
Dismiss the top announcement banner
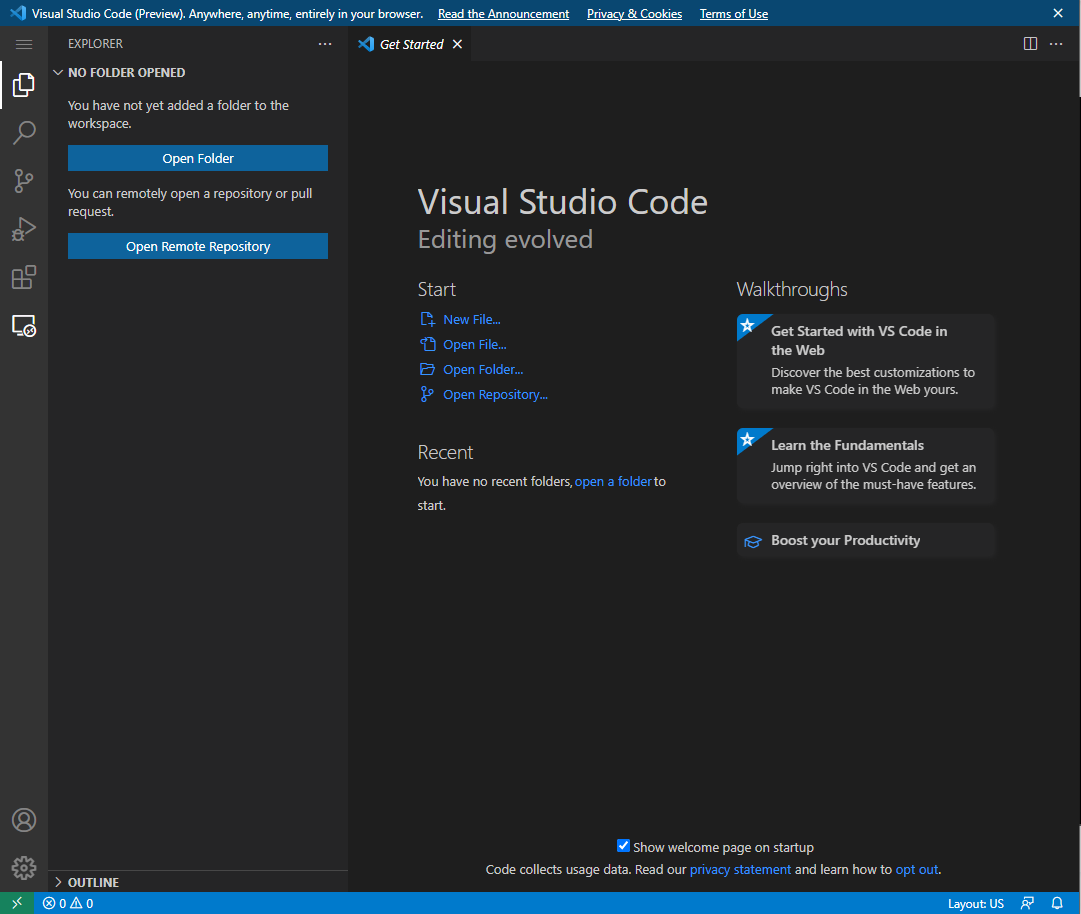[x=1058, y=13]
